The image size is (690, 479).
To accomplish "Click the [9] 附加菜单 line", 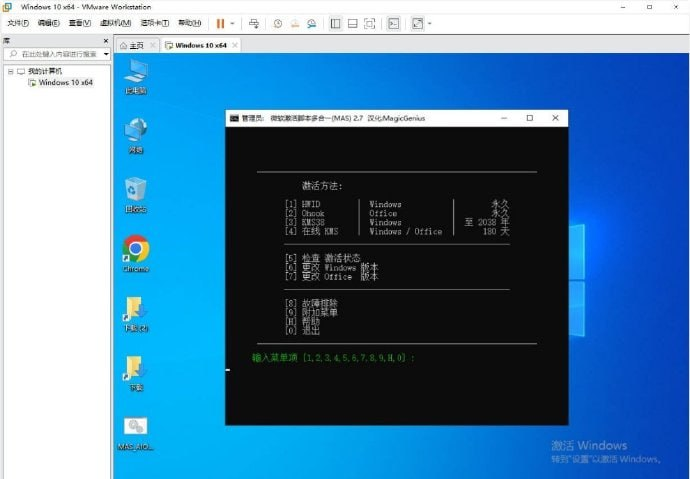I will pyautogui.click(x=311, y=312).
